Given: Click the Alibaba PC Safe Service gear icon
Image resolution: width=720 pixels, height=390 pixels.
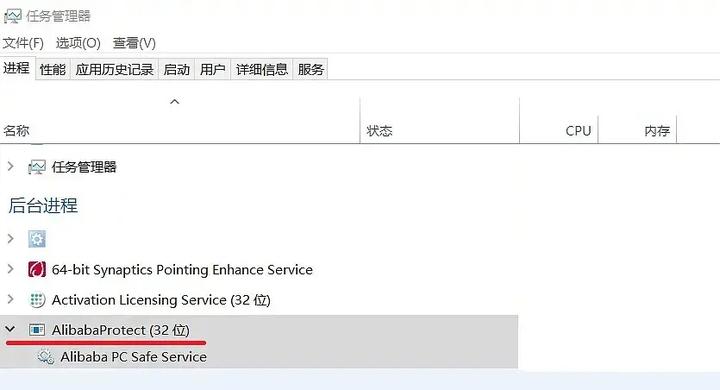Looking at the screenshot, I should click(x=45, y=356).
